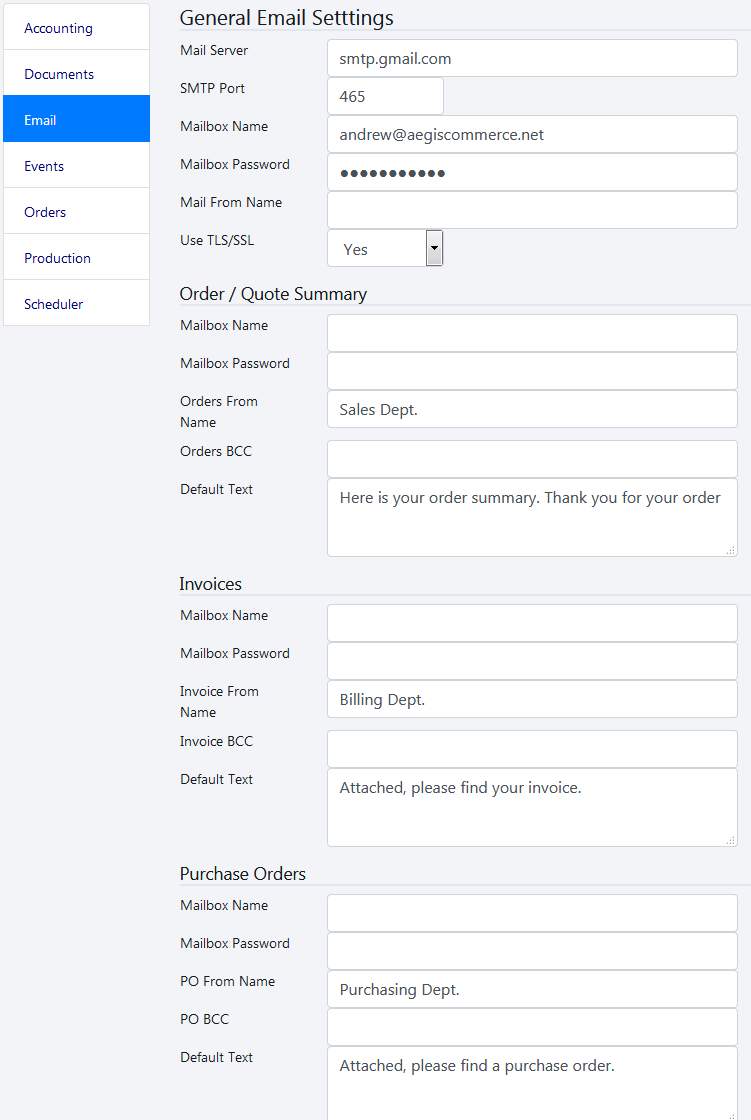The height and width of the screenshot is (1120, 751).
Task: Focus the SMTP Port input
Action: pyautogui.click(x=385, y=96)
